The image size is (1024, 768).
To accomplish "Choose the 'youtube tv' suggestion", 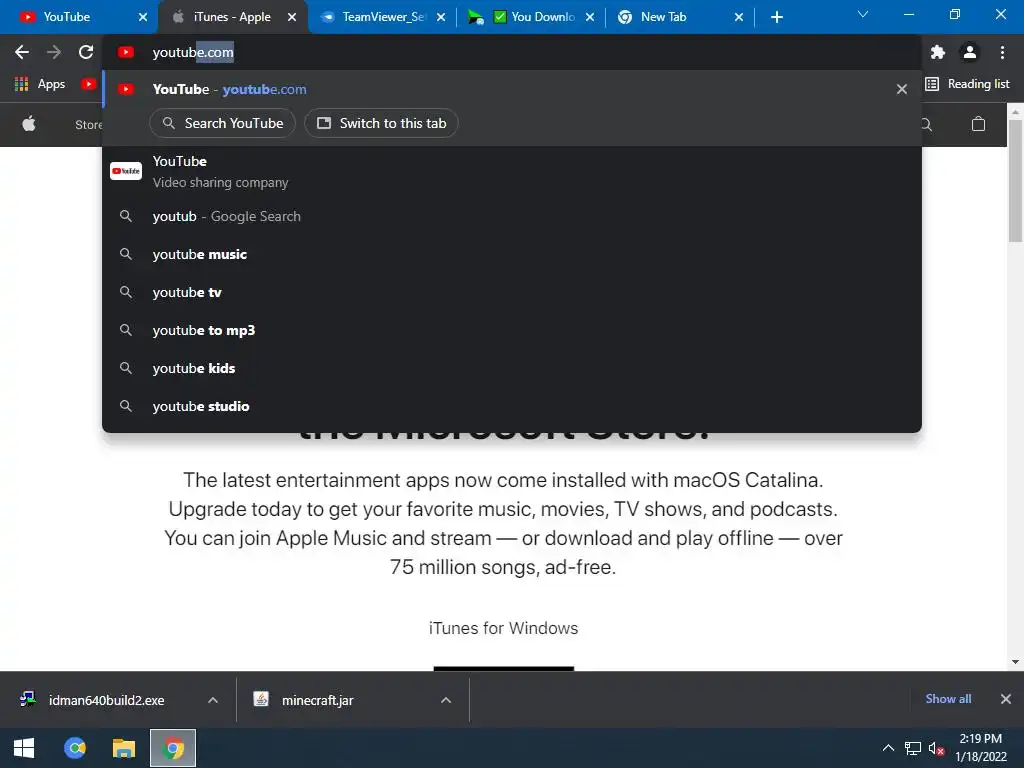I will (x=512, y=292).
